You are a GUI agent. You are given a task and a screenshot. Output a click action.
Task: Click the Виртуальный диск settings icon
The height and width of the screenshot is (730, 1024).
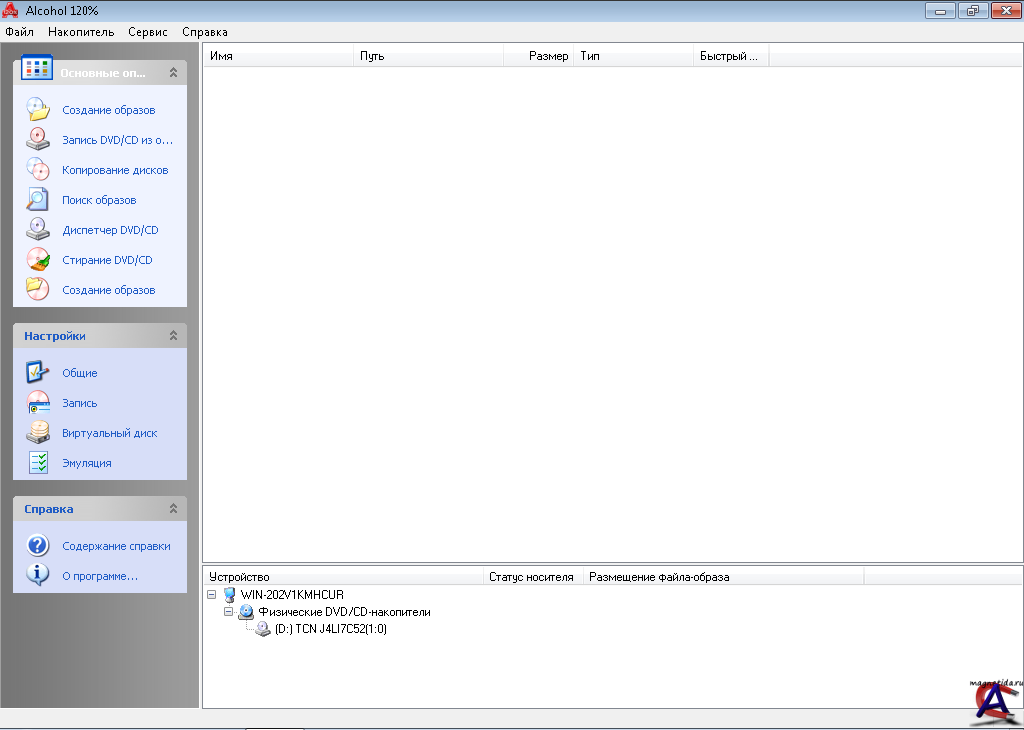(37, 433)
